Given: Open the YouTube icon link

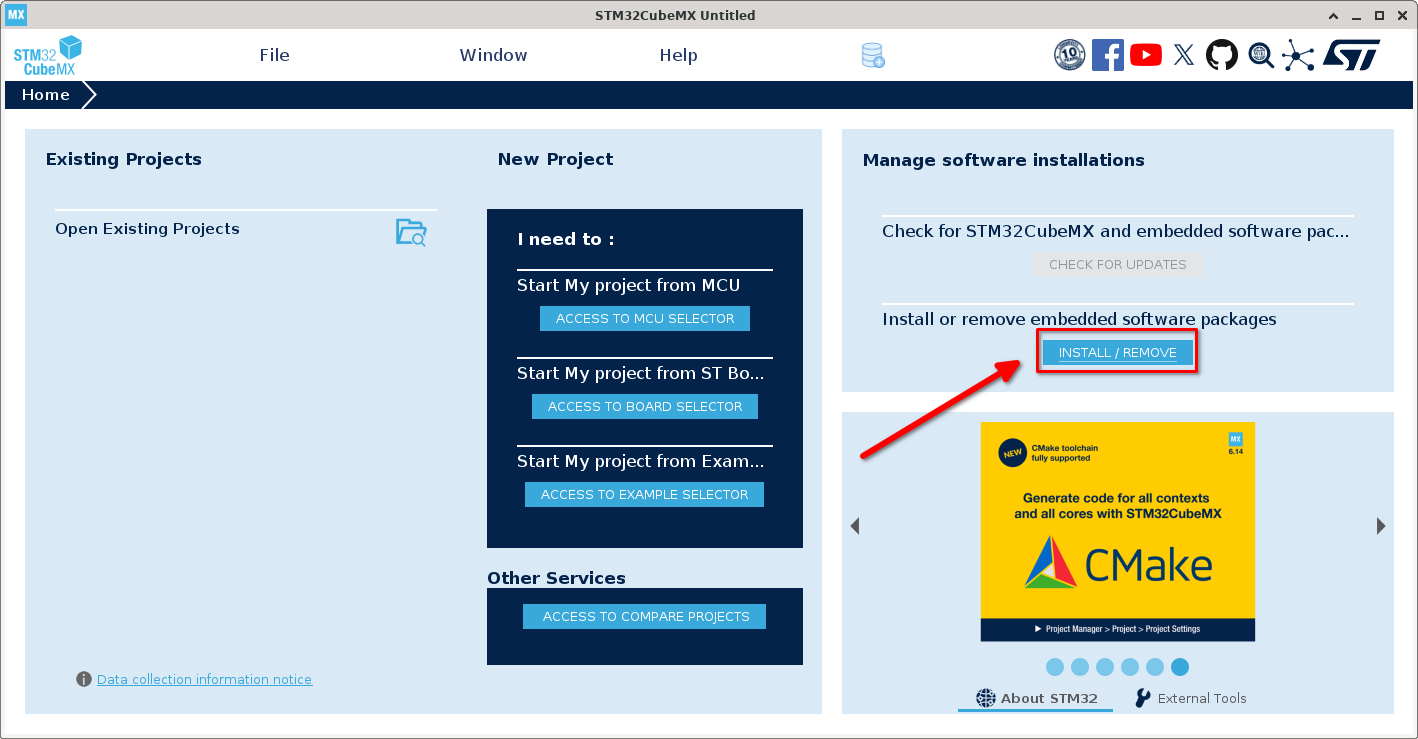Looking at the screenshot, I should click(x=1145, y=55).
